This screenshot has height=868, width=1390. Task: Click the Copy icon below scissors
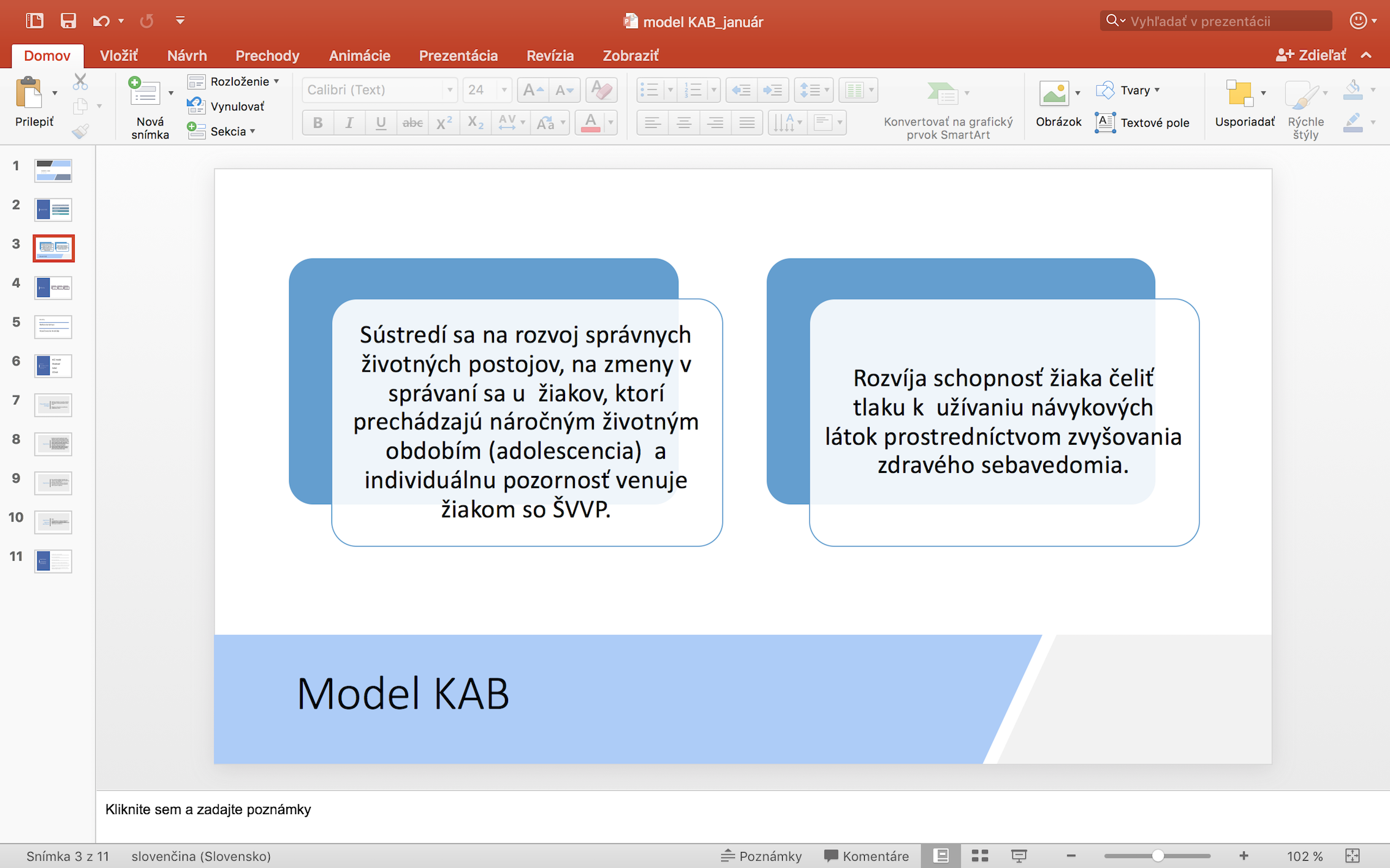click(80, 106)
